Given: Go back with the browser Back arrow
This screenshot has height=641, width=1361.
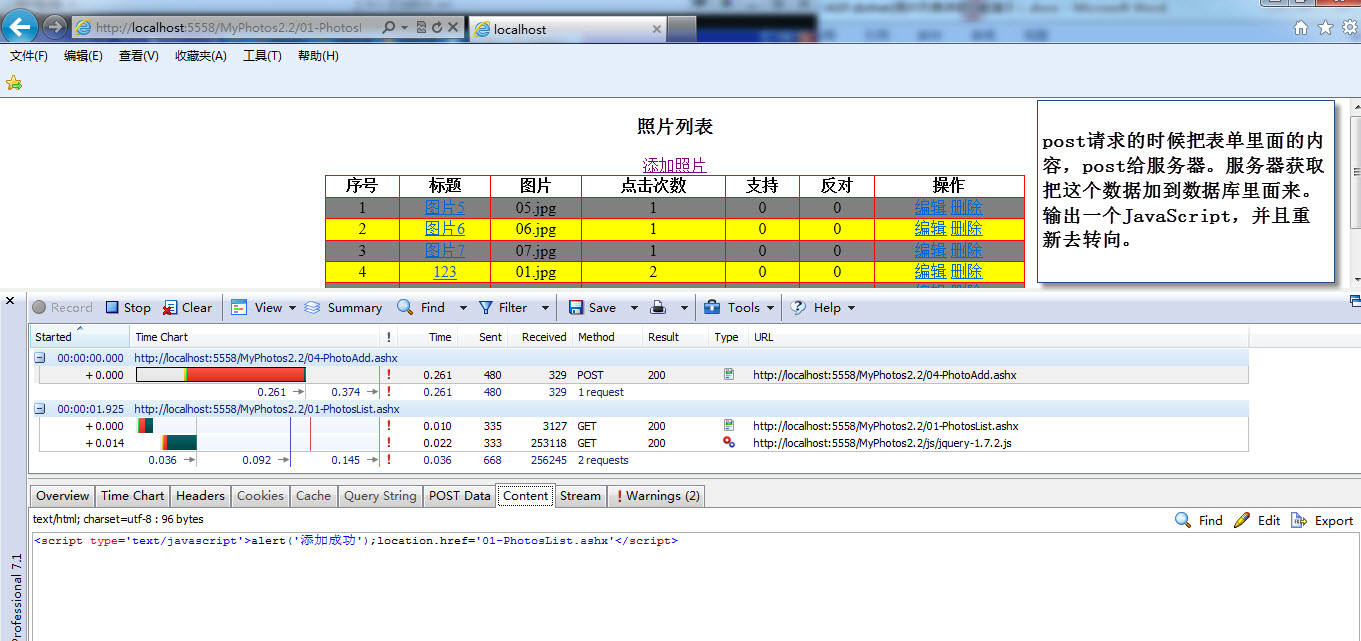Looking at the screenshot, I should [x=20, y=27].
